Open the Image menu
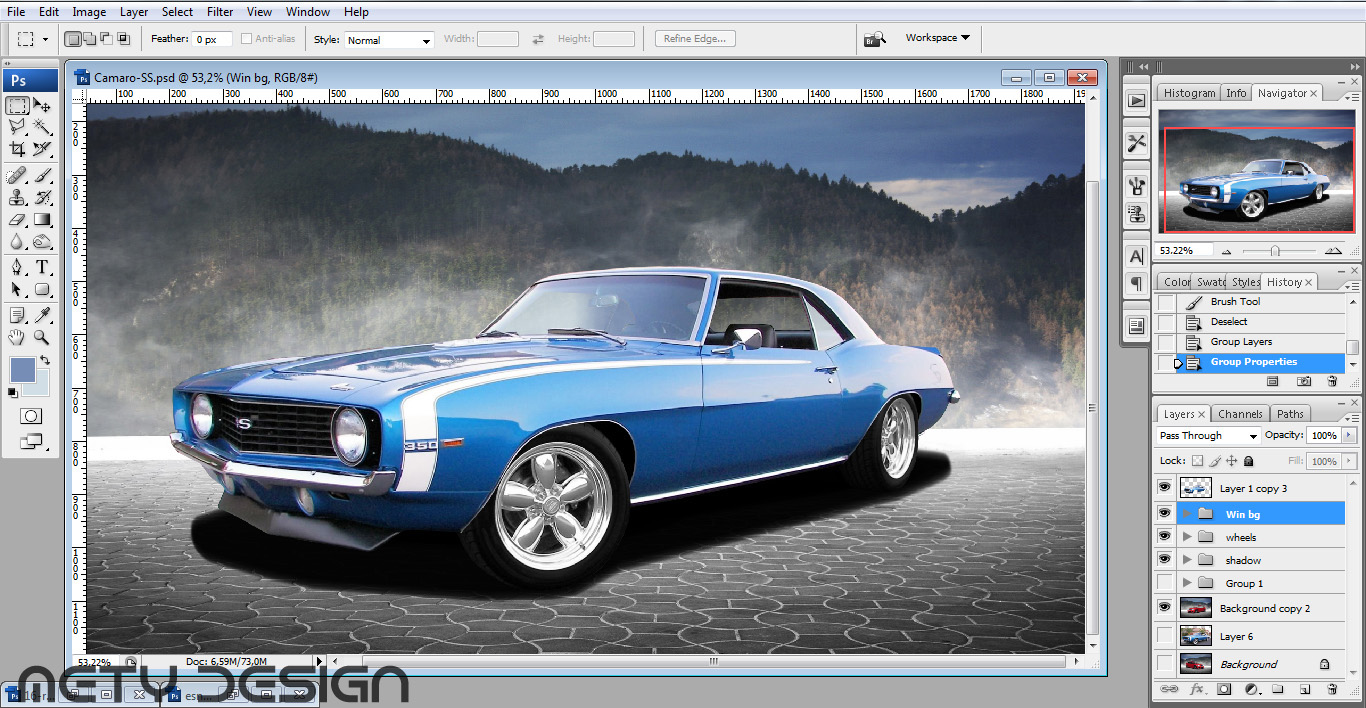Viewport: 1366px width, 708px height. 89,12
